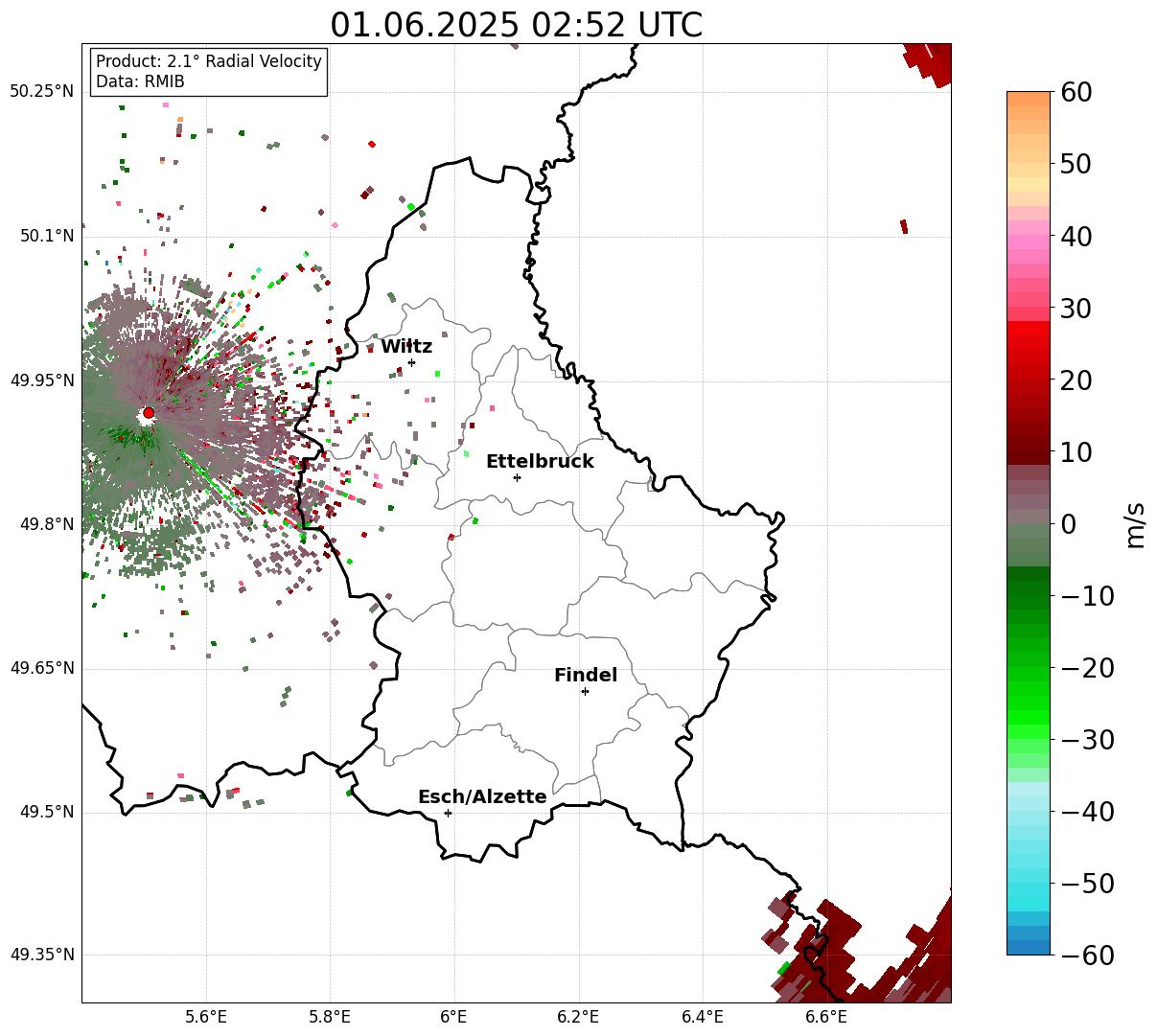
Task: Click the Ettelbruck station cross marker
Action: (x=517, y=477)
